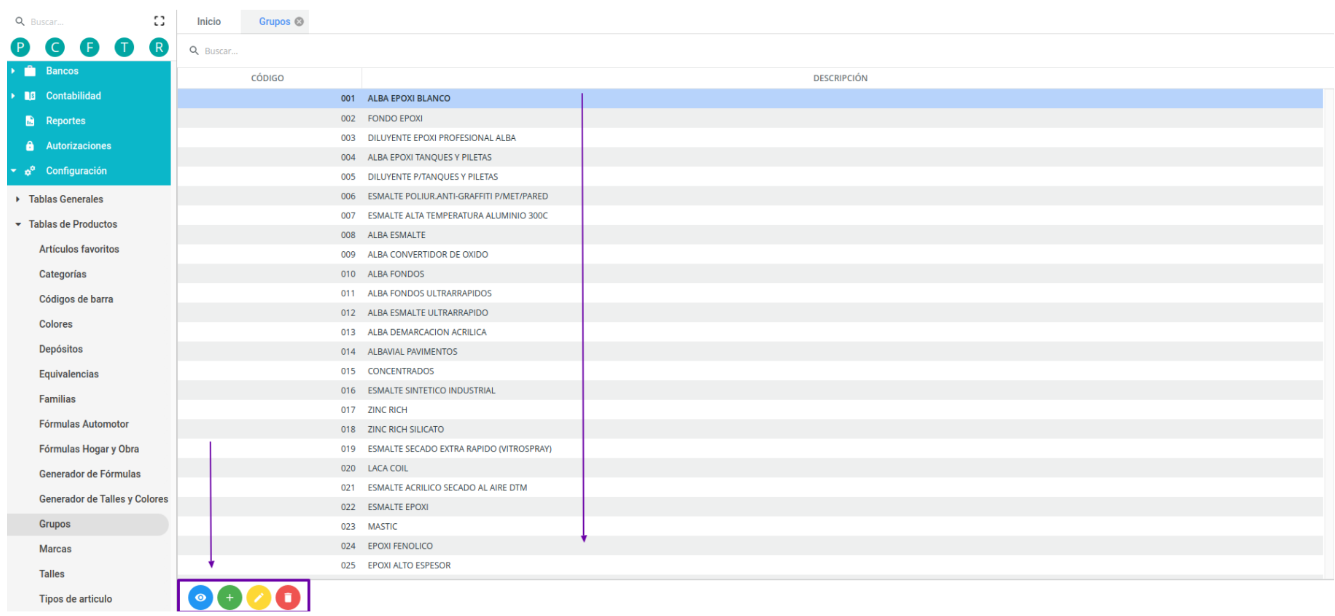The width and height of the screenshot is (1335, 616).
Task: Select the Grupos tab
Action: tap(274, 21)
